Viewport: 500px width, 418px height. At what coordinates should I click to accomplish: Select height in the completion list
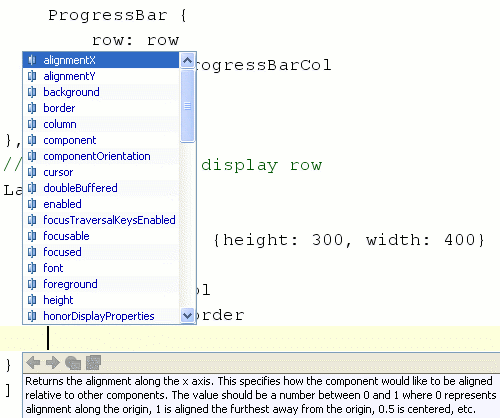(x=101, y=300)
